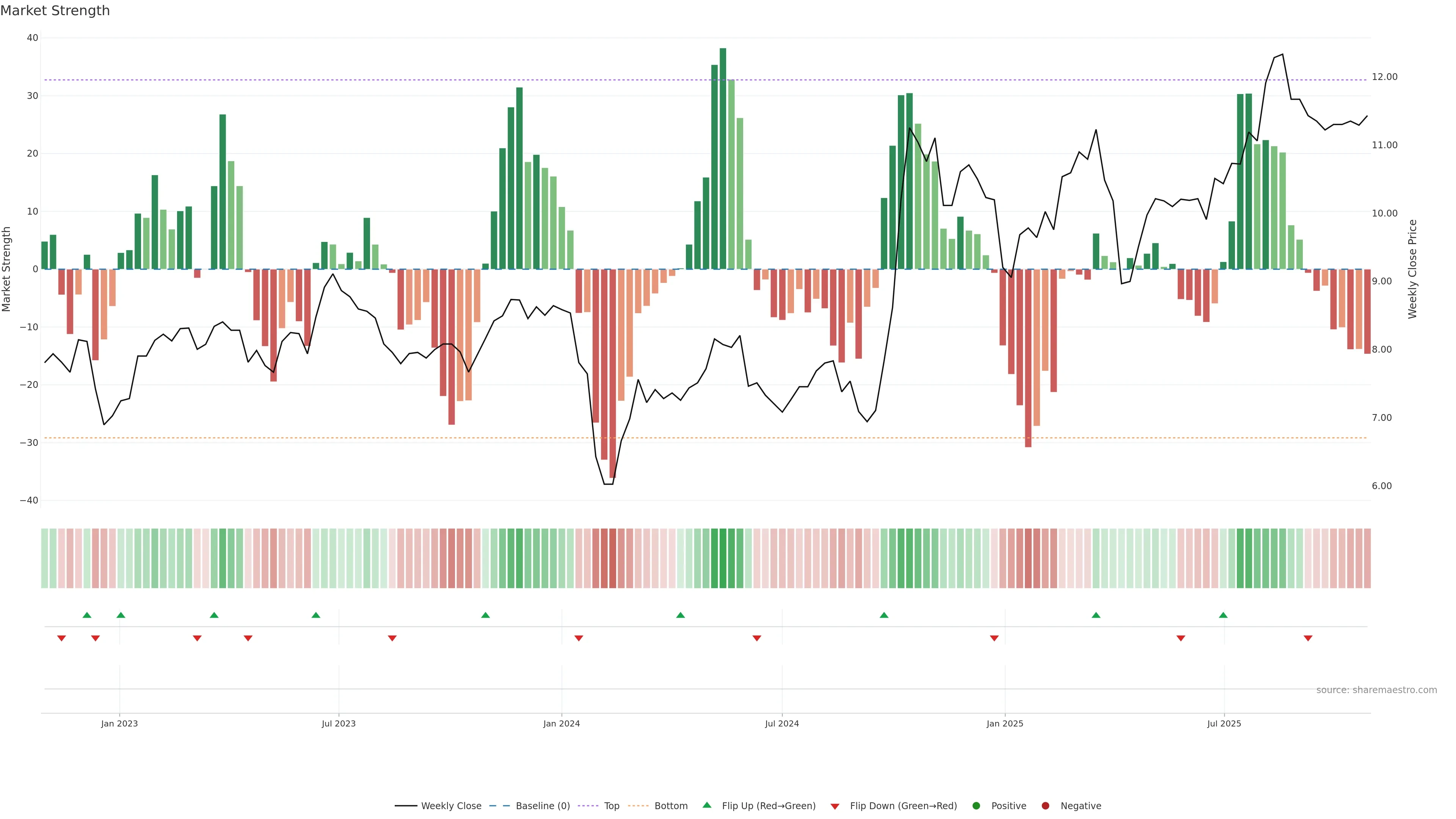Image resolution: width=1456 pixels, height=819 pixels.
Task: Click the green Positive circle legend icon
Action: coord(976,806)
